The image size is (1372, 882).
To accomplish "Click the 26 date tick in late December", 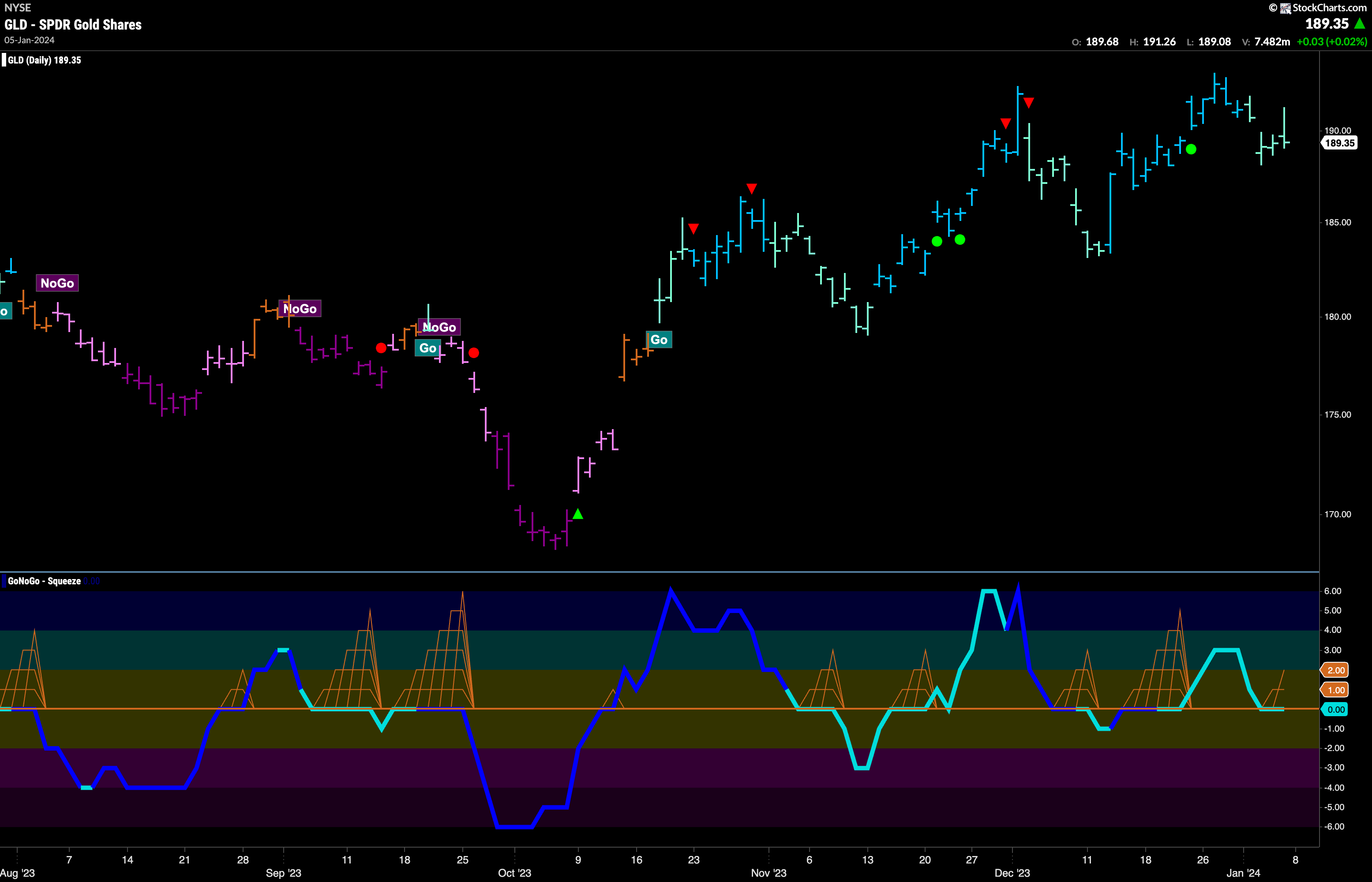I will click(x=1203, y=860).
